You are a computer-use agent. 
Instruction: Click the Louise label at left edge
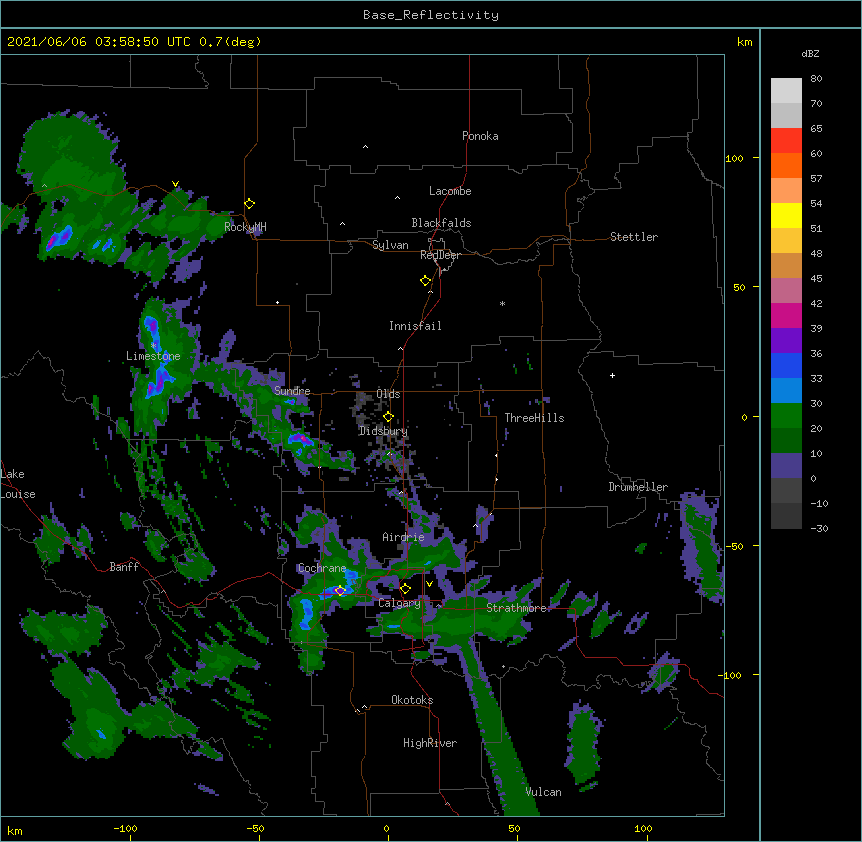point(18,494)
